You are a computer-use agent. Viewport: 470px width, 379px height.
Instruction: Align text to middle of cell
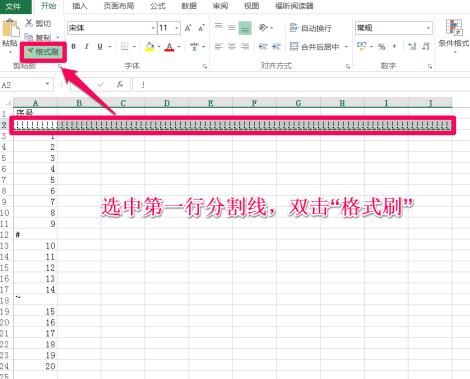232,27
